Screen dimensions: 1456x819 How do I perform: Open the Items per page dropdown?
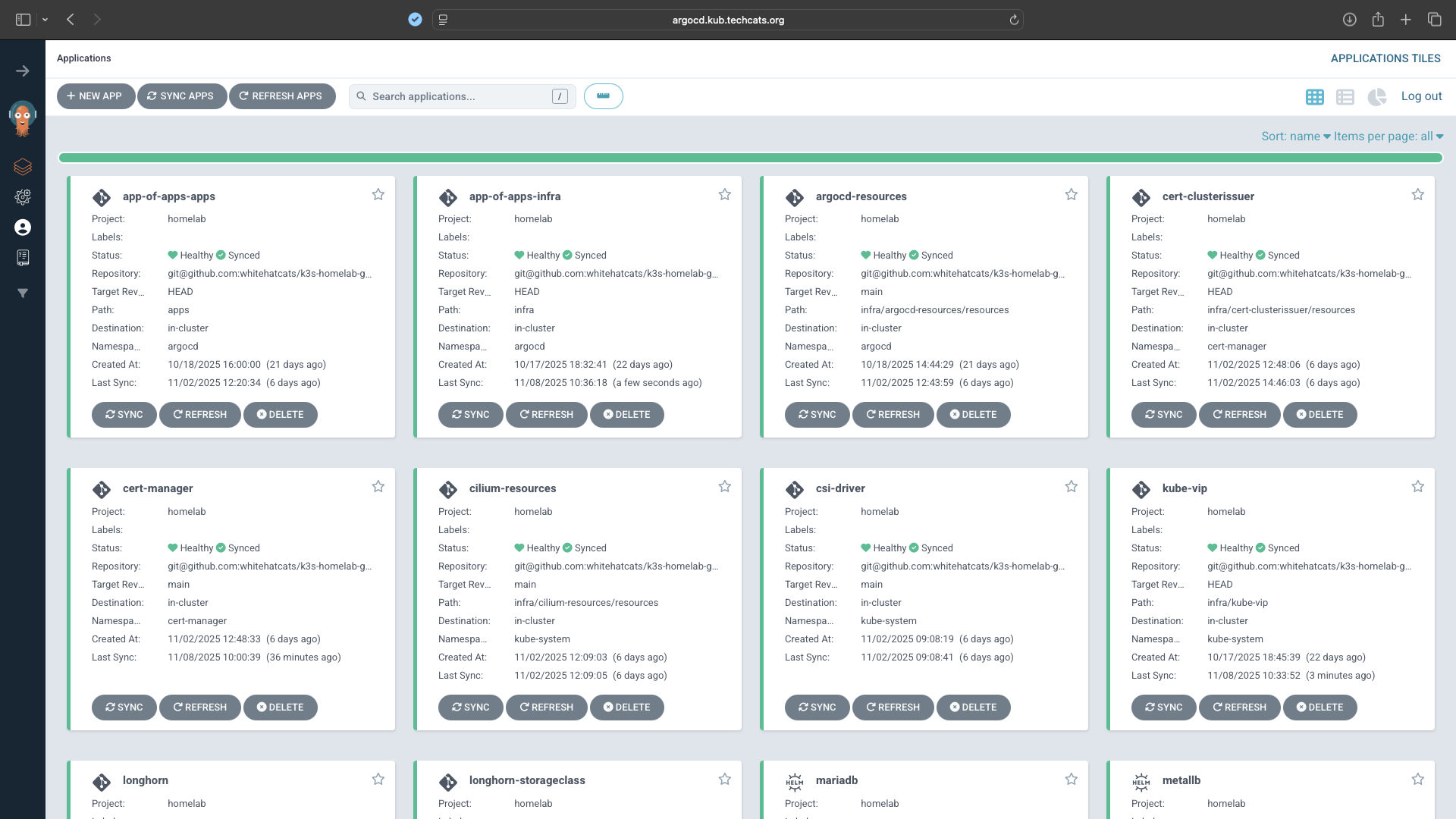[x=1387, y=136]
